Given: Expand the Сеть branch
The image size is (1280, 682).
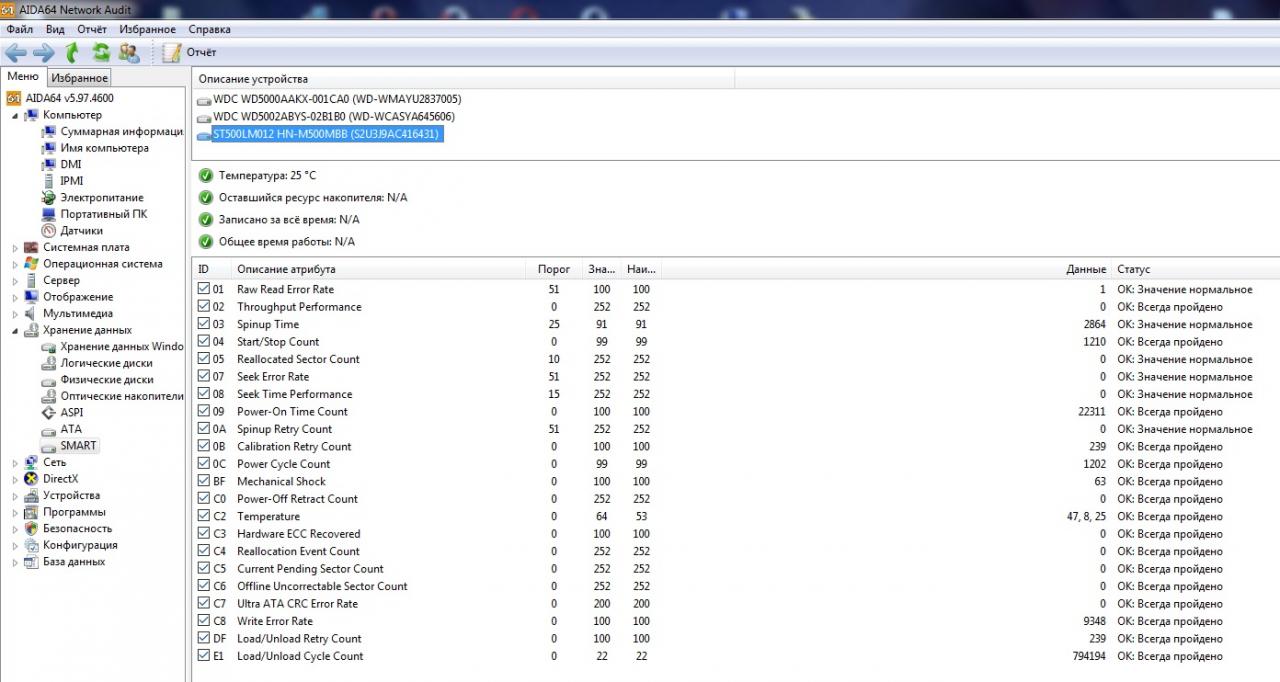Looking at the screenshot, I should (15, 462).
